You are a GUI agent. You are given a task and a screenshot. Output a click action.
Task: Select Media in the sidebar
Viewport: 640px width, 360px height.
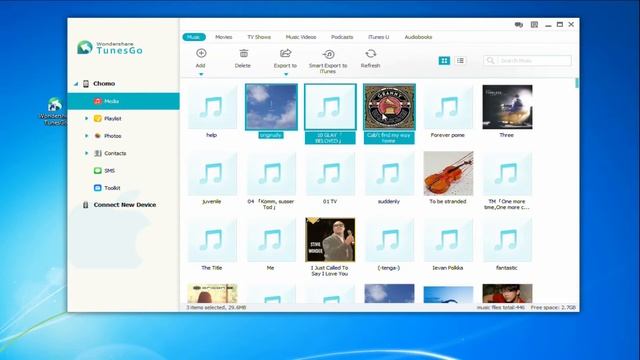point(123,101)
